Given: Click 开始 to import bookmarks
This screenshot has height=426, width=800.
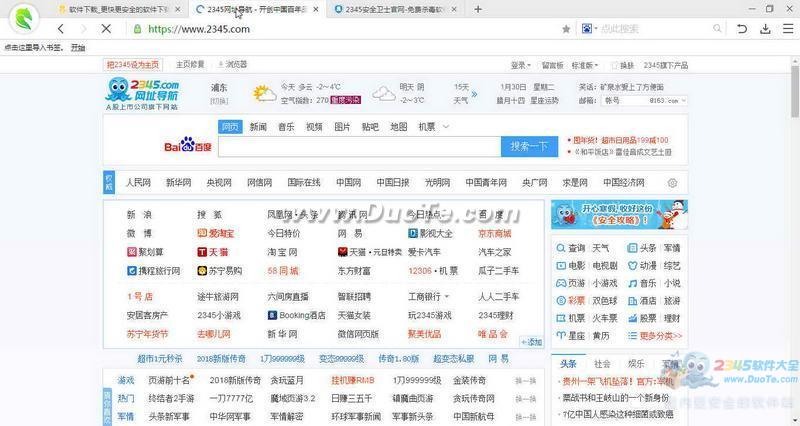Looking at the screenshot, I should coord(78,47).
